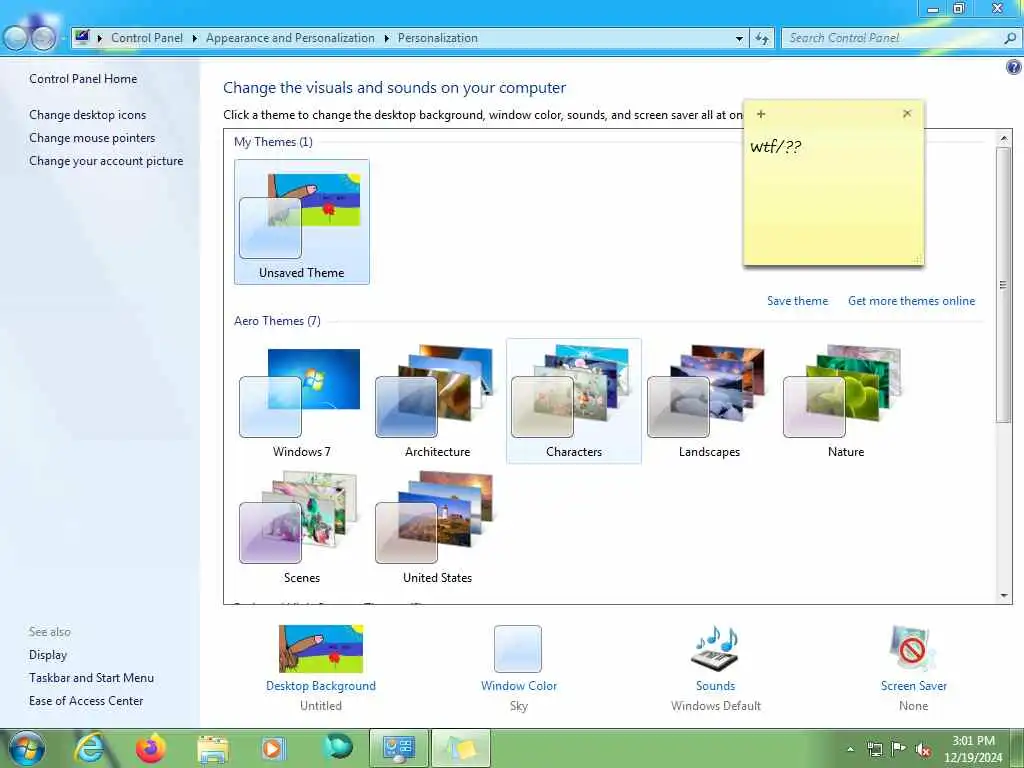1024x768 pixels.
Task: Apply the Windows 7 Aero theme
Action: [x=302, y=400]
